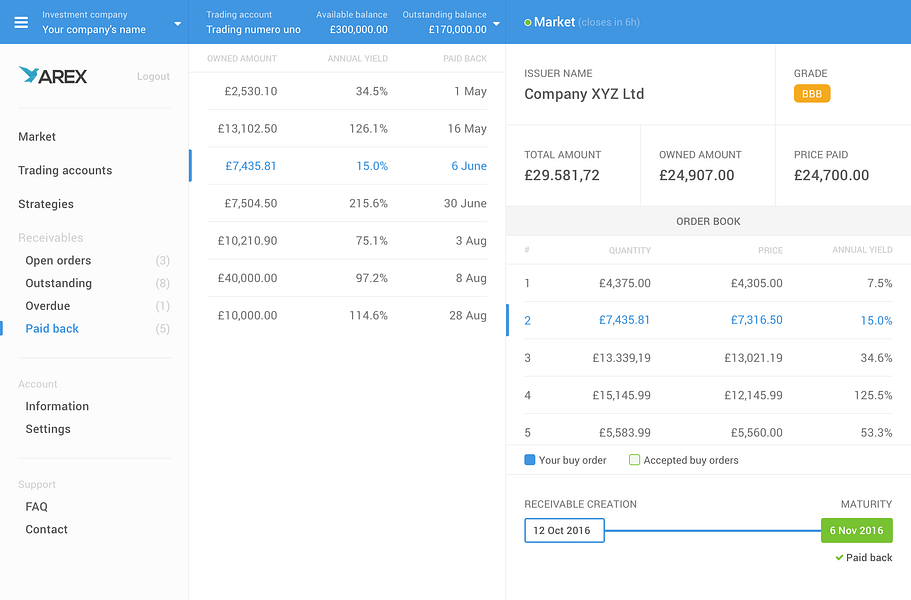The width and height of the screenshot is (911, 600).
Task: Select Open orders under Receivables
Action: (x=58, y=260)
